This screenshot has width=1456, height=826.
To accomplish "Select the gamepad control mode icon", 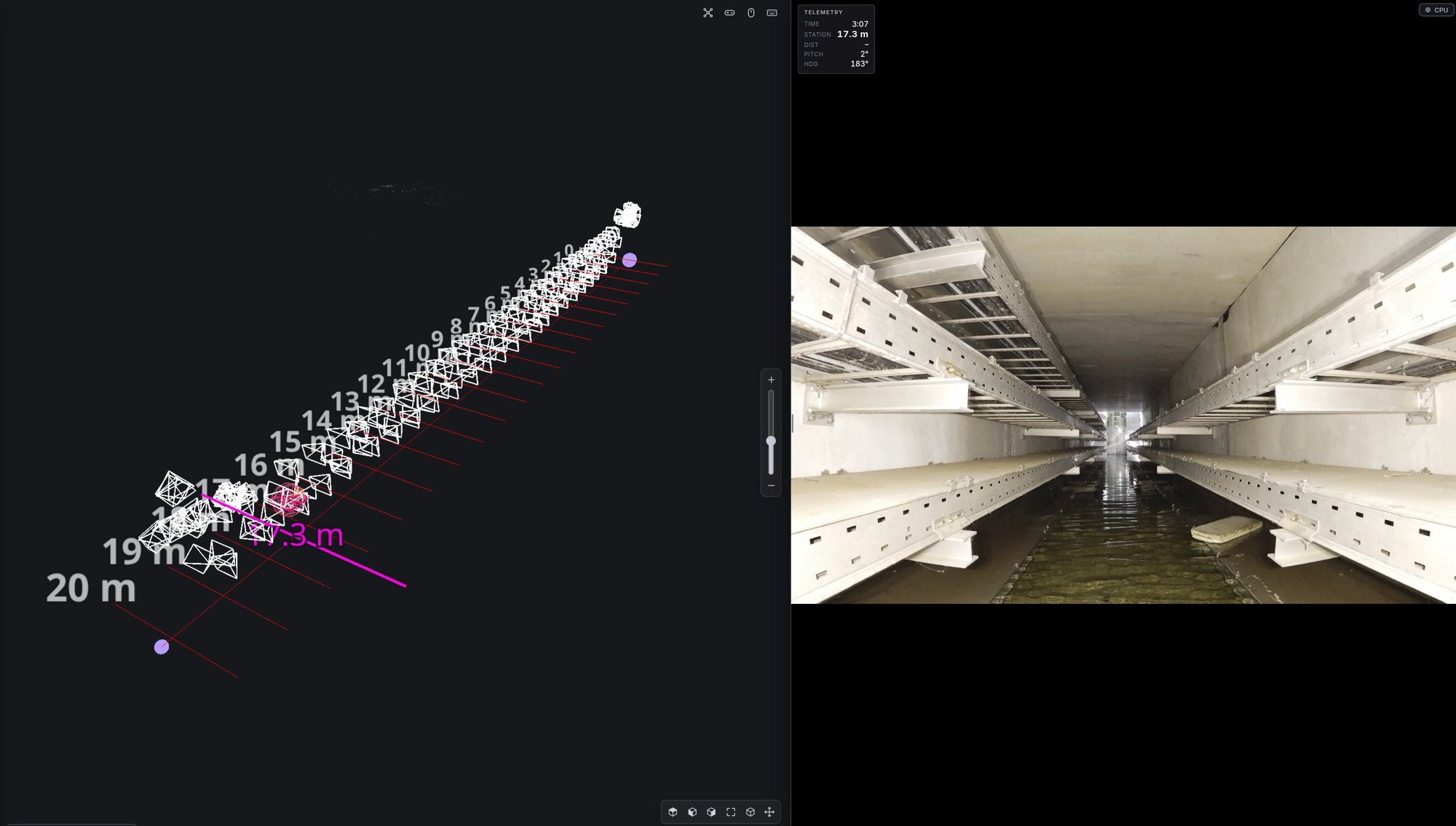I will click(729, 12).
